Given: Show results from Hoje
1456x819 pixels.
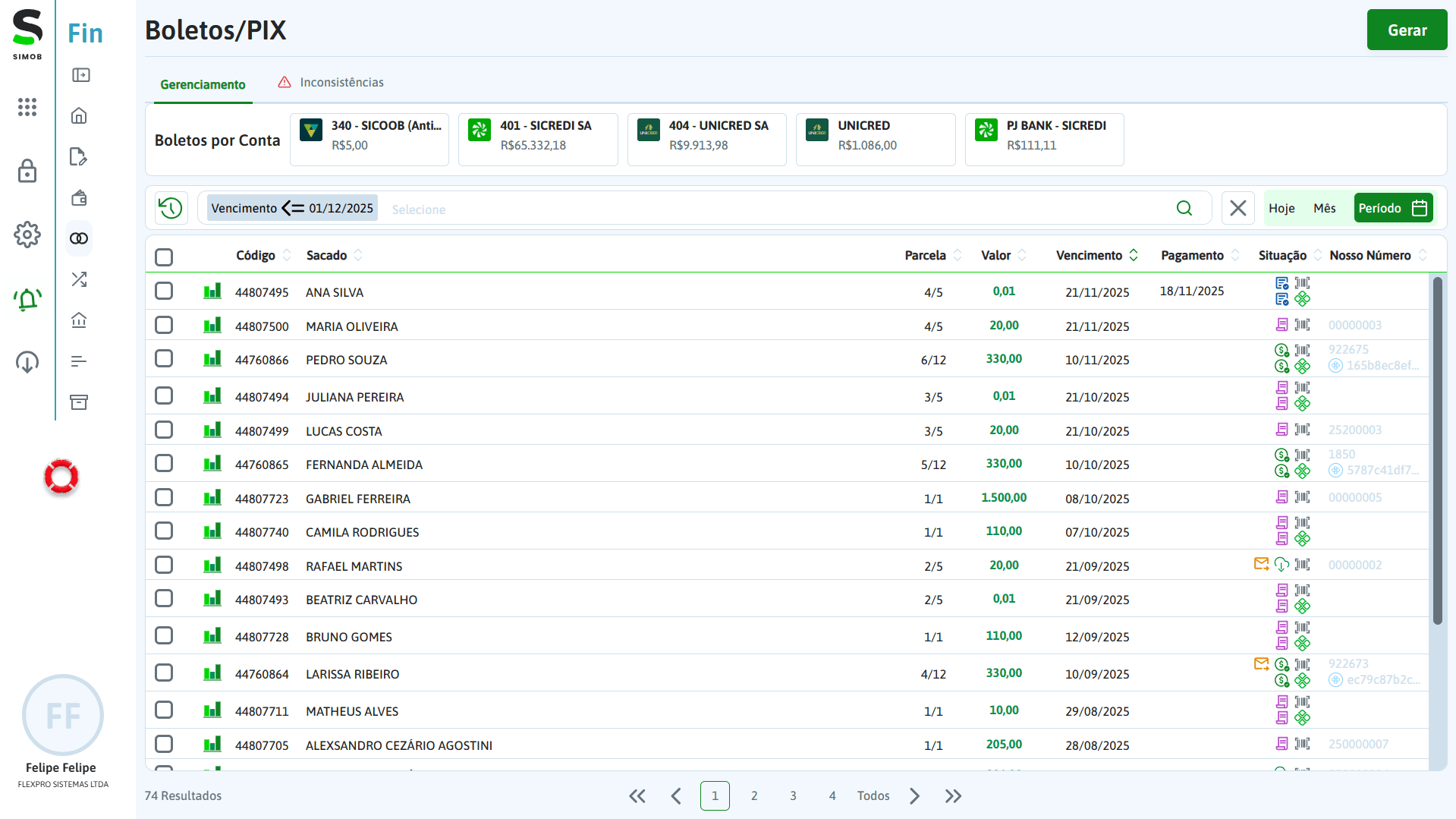Looking at the screenshot, I should 1281,207.
